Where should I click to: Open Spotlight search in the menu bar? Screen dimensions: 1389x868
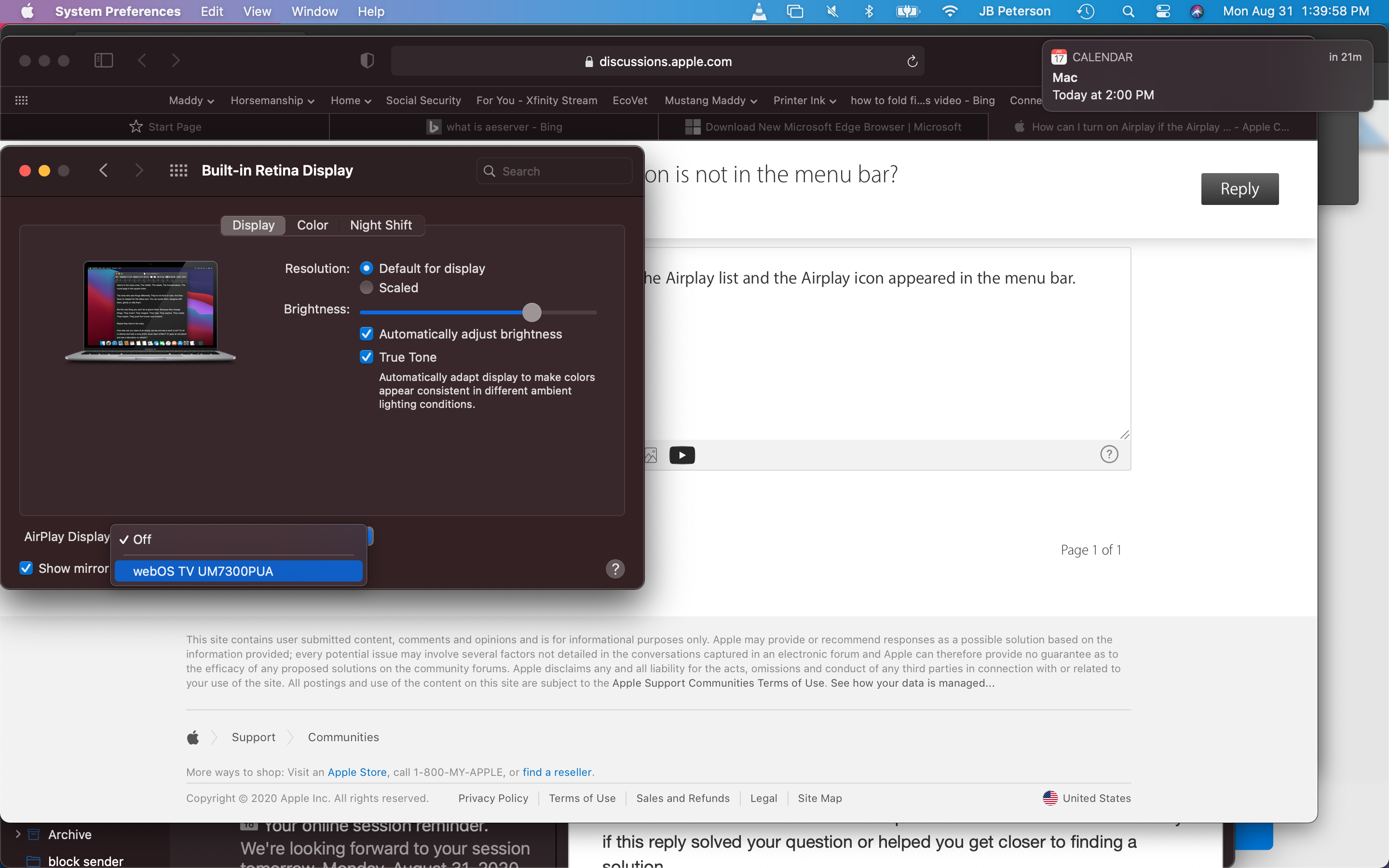click(x=1128, y=12)
